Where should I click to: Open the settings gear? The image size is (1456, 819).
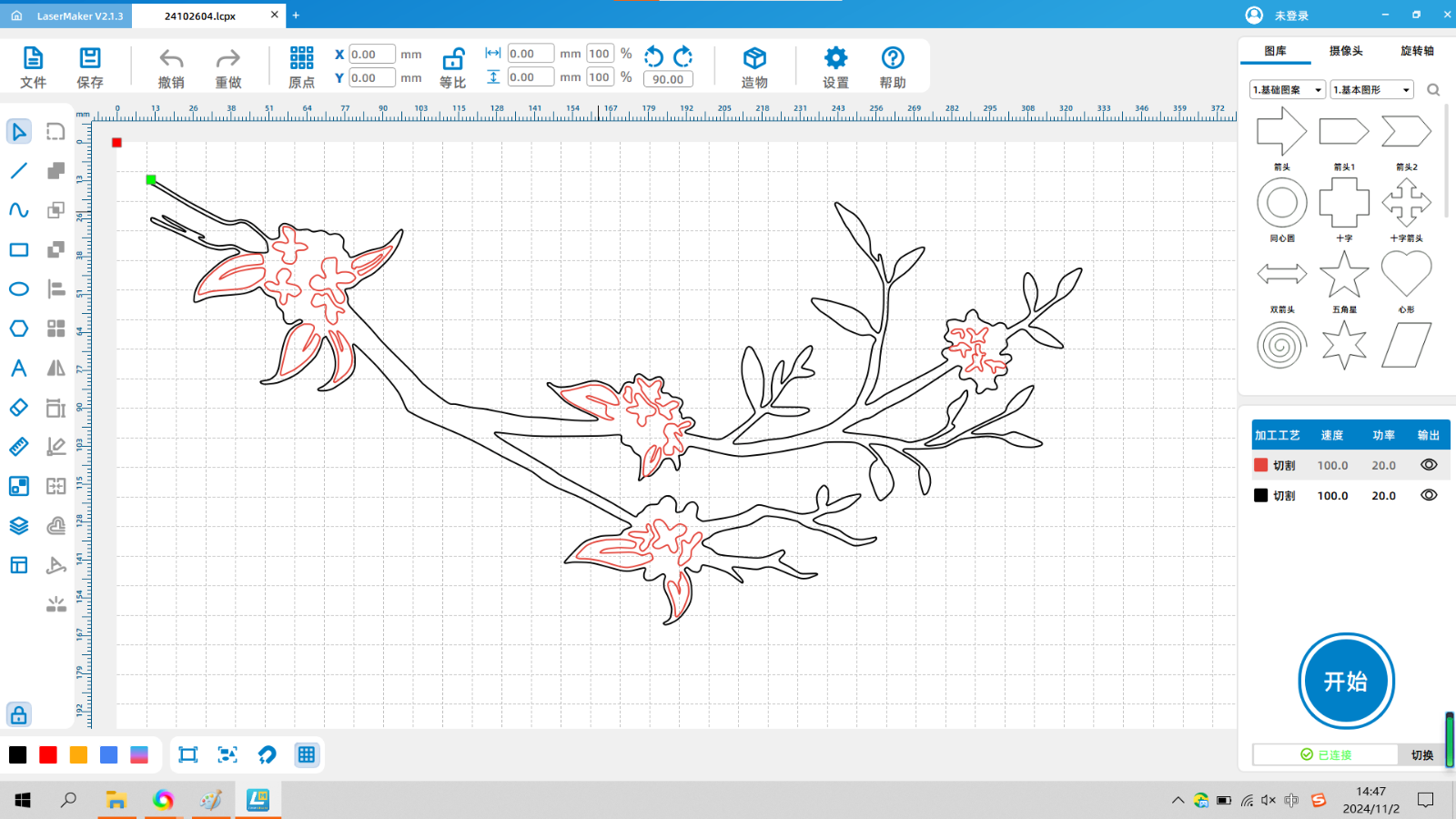click(835, 60)
